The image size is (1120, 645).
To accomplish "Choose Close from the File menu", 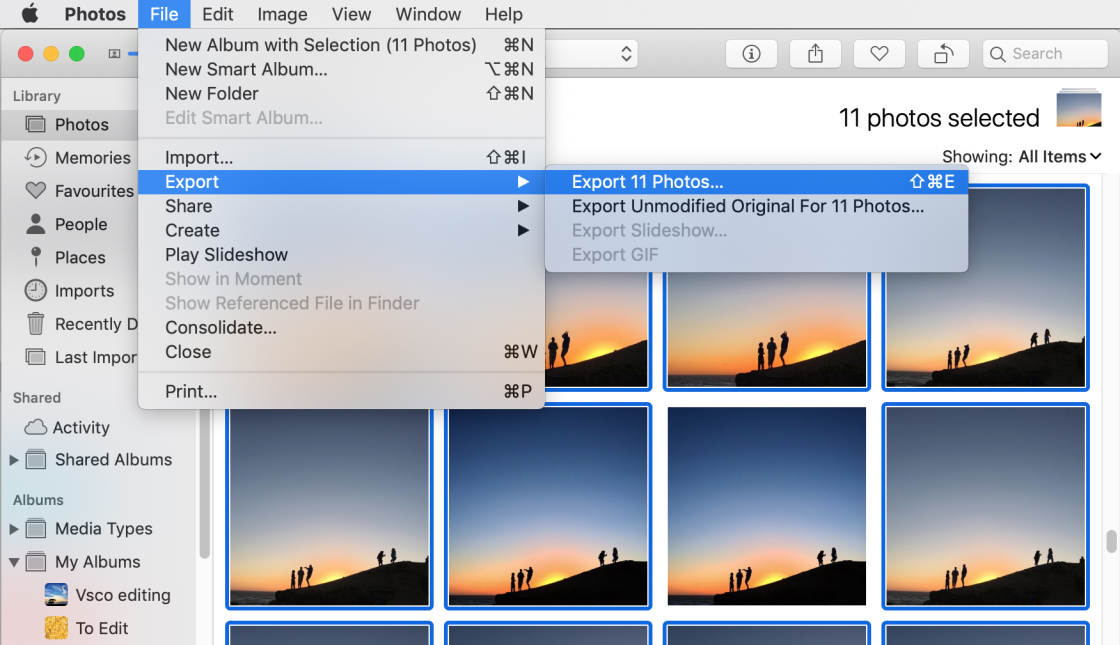I will (x=341, y=351).
